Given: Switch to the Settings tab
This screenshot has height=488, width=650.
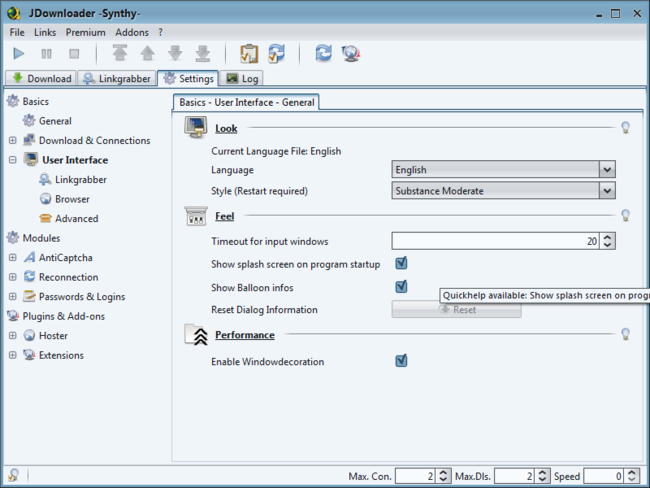Looking at the screenshot, I should 188,78.
